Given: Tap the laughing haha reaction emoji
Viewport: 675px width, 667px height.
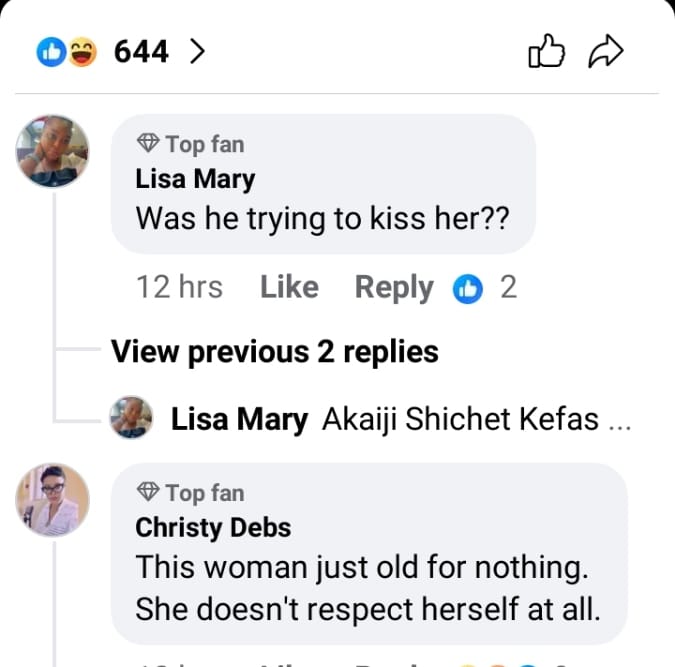Looking at the screenshot, I should click(80, 53).
